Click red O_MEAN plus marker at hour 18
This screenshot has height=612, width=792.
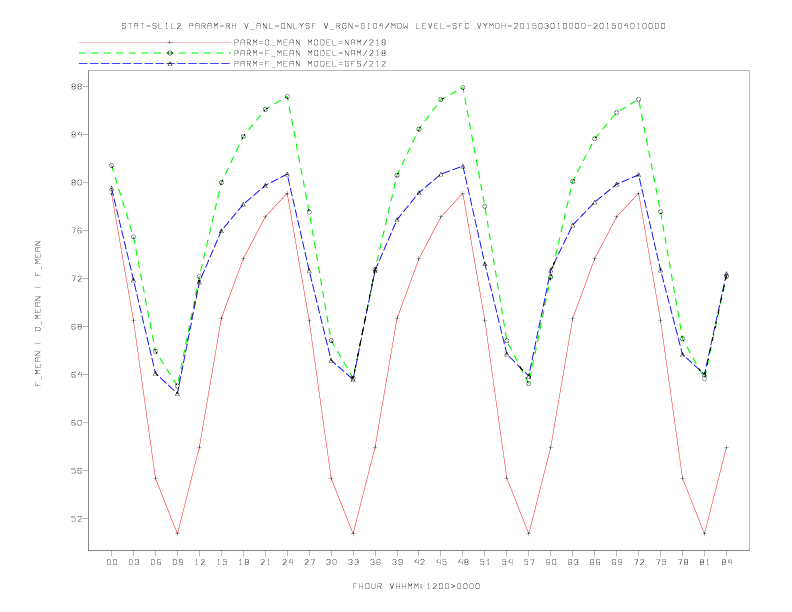243,259
